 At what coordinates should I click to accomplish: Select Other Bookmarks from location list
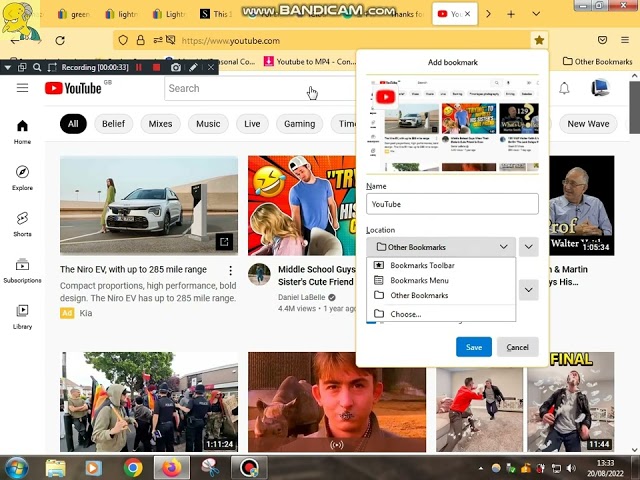pyautogui.click(x=441, y=295)
